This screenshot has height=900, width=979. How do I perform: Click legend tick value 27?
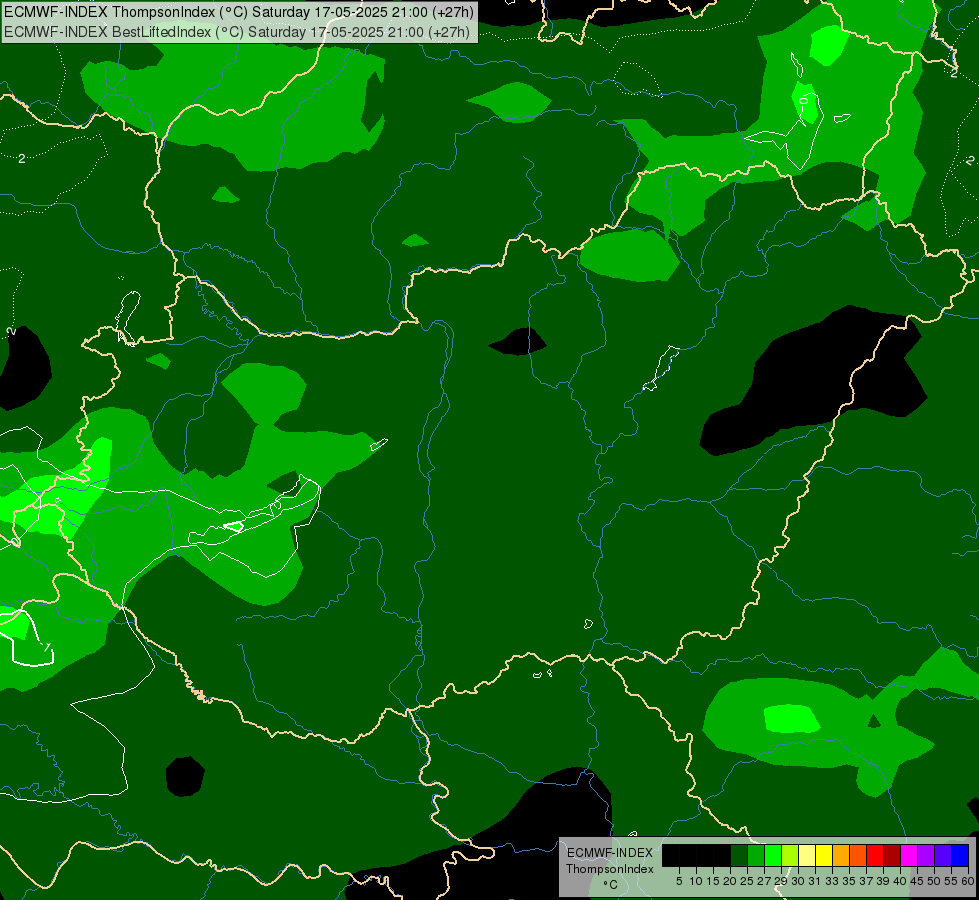click(764, 881)
